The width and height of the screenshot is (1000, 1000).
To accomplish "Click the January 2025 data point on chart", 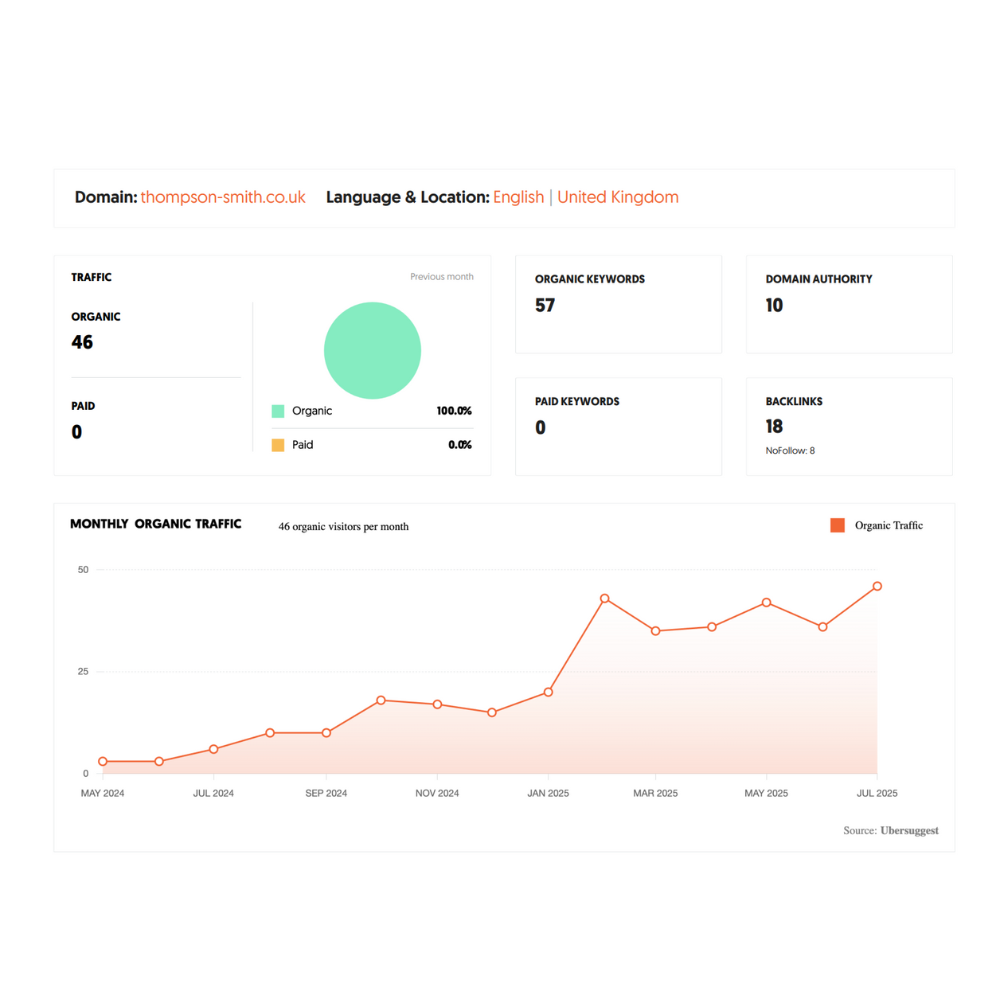I will (548, 692).
